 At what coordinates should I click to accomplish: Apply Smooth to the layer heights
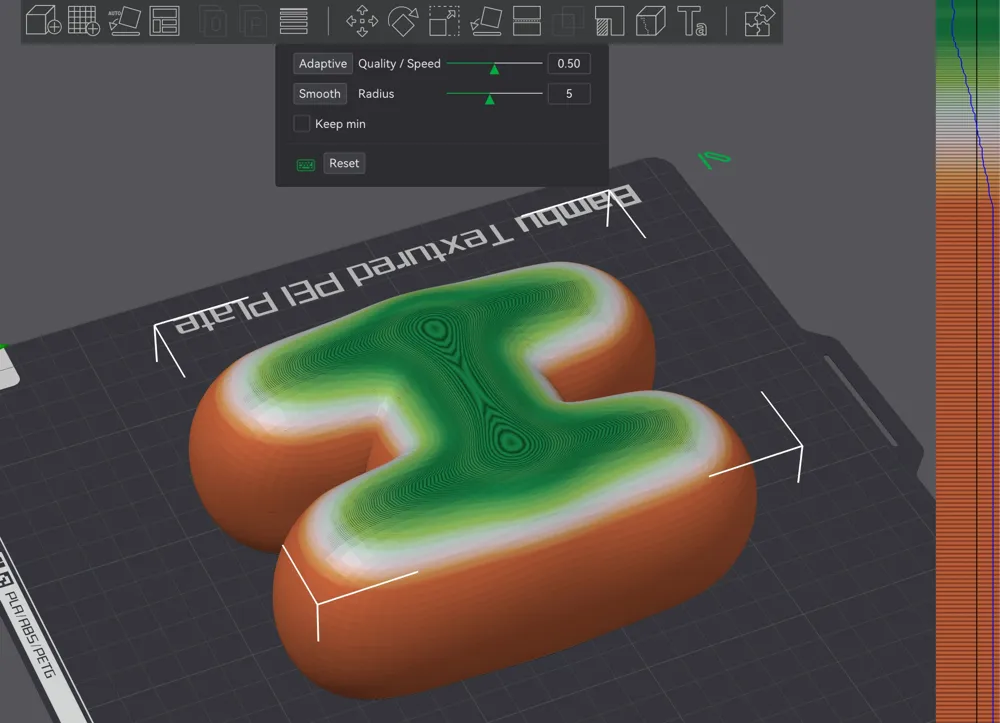[x=319, y=93]
